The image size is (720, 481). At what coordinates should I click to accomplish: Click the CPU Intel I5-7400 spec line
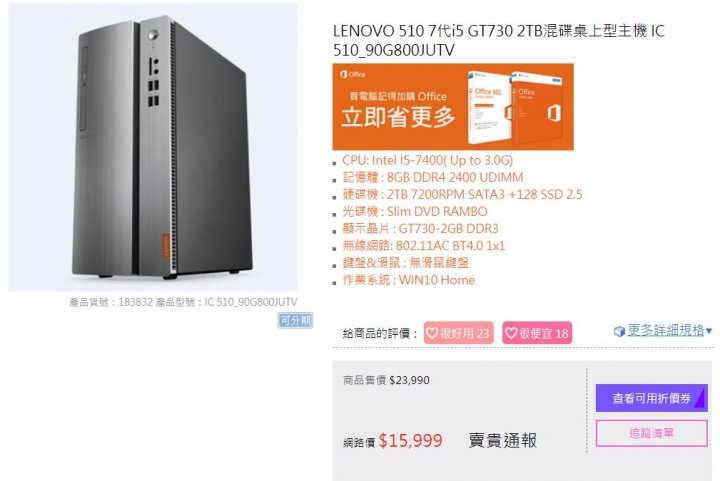pyautogui.click(x=428, y=160)
